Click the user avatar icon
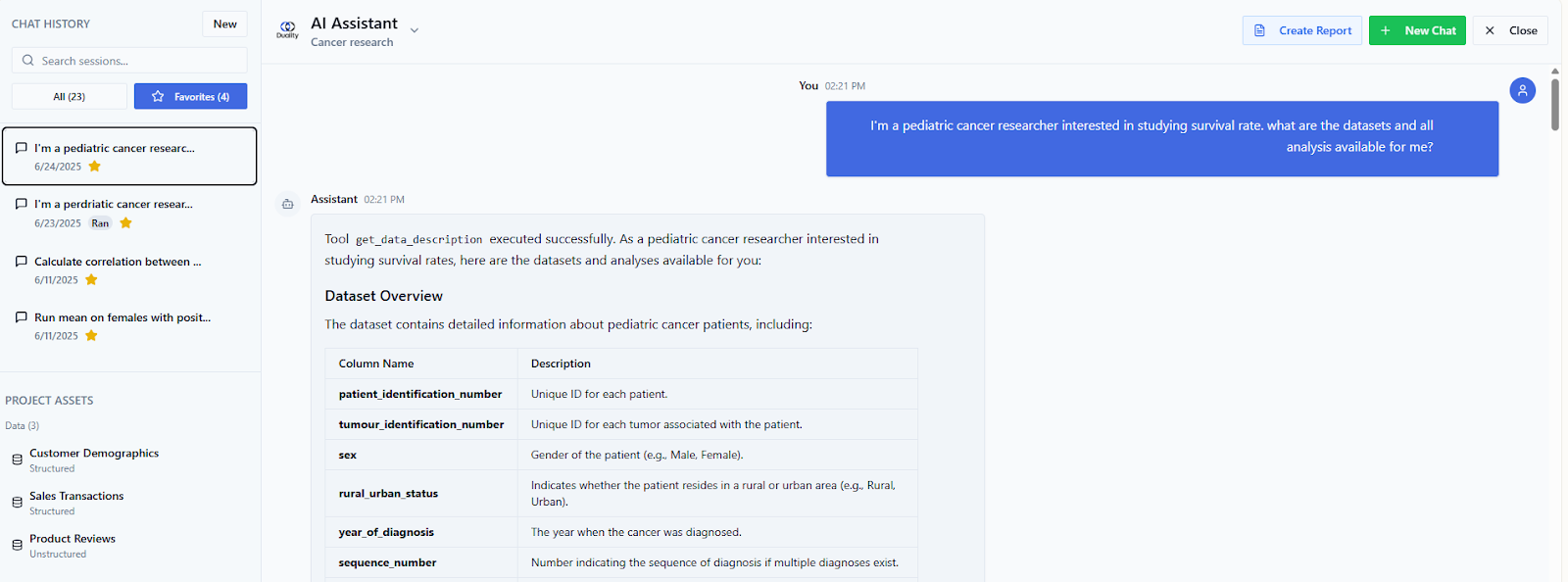 point(1522,90)
